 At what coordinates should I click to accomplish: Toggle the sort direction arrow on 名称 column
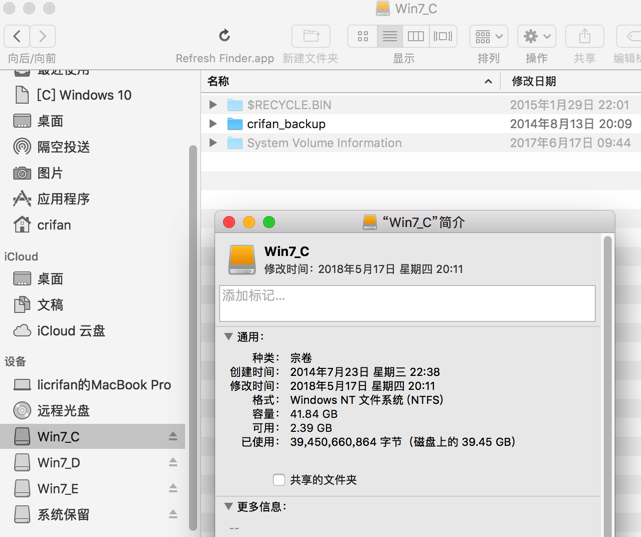coord(488,82)
